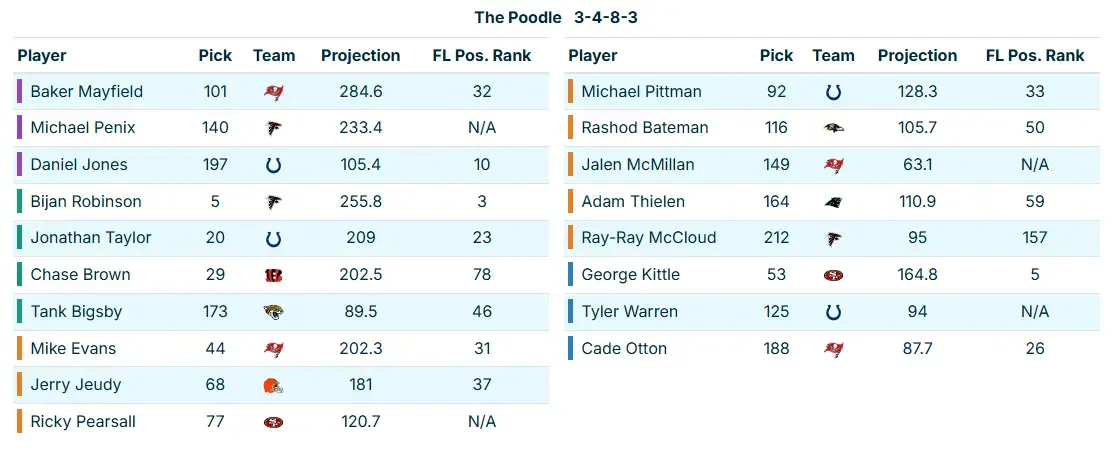Click Jalen McMillan's projection value 63.1
The image size is (1112, 449).
click(x=917, y=165)
